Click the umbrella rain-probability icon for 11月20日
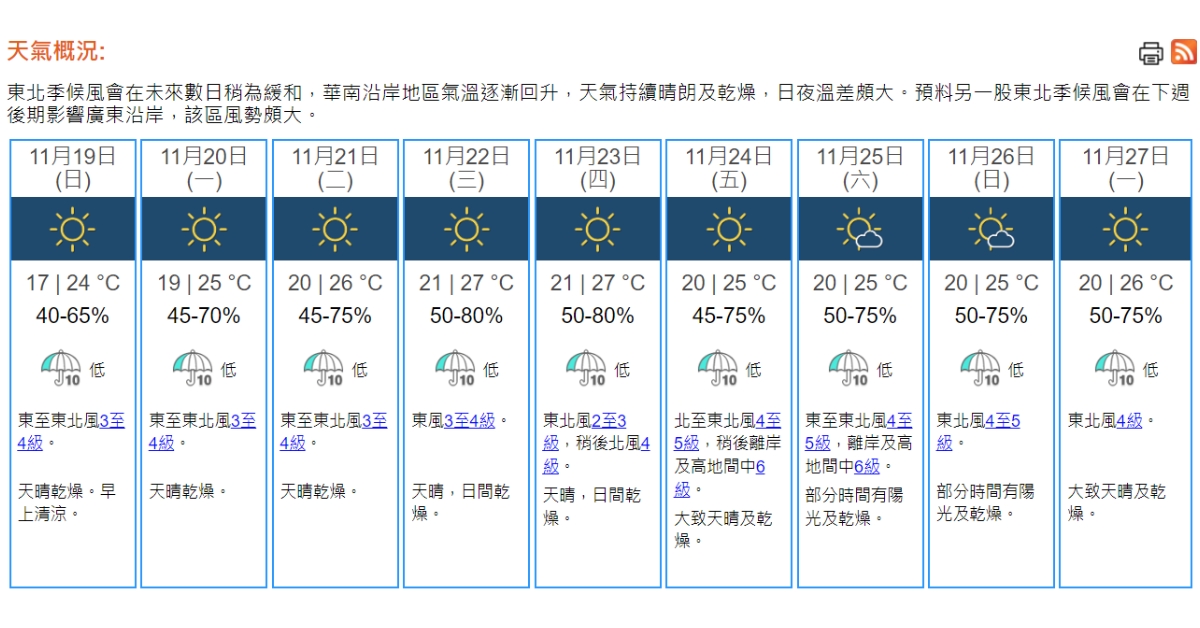The width and height of the screenshot is (1200, 628). coord(192,367)
